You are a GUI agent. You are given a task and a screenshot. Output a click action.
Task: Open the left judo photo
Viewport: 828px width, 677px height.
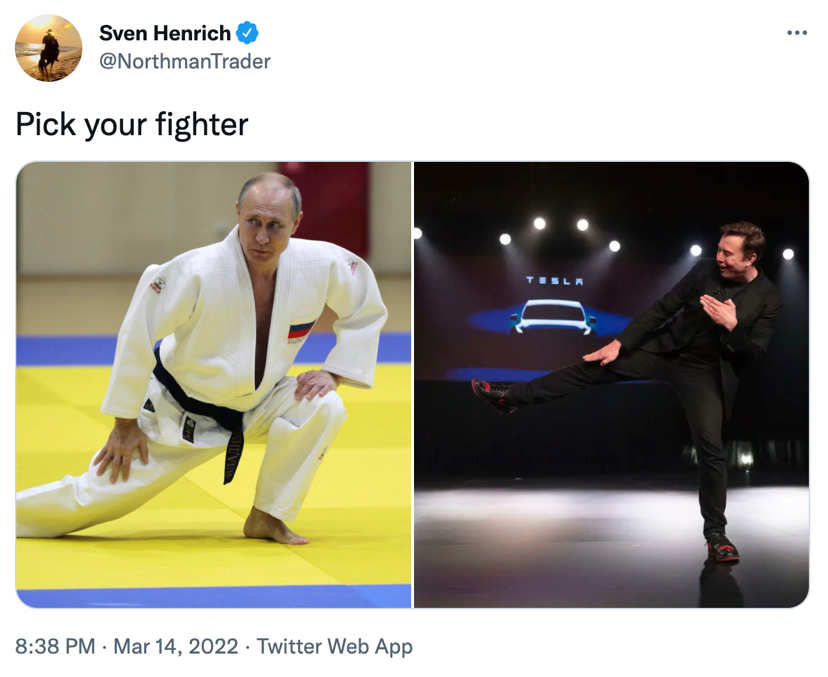tap(213, 384)
